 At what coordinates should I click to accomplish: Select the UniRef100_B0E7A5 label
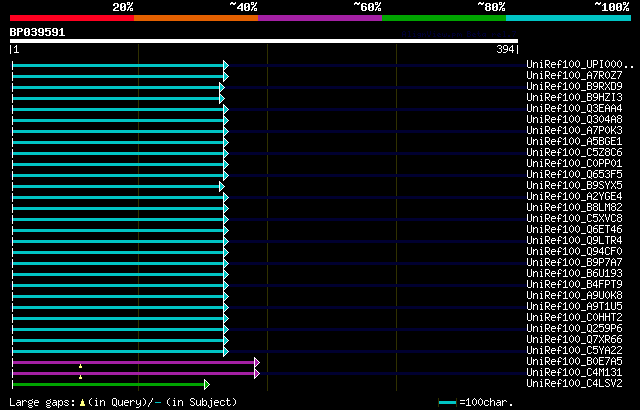coord(574,362)
